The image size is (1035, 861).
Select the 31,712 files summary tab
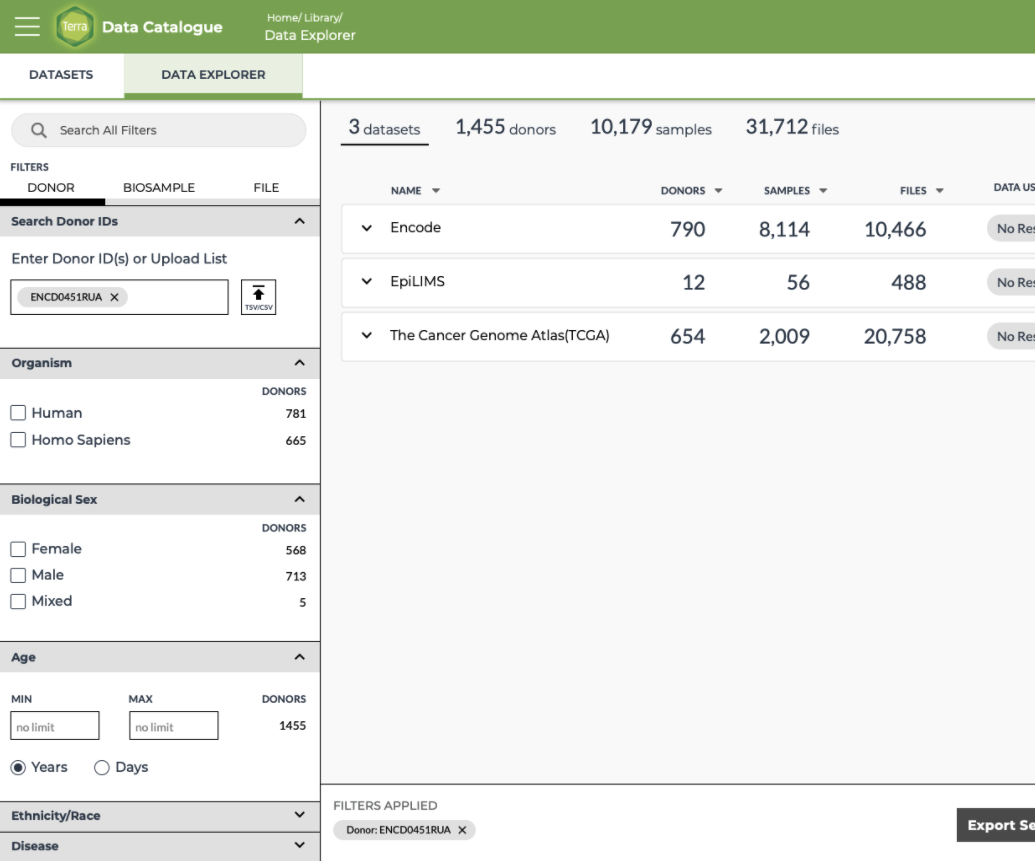[x=792, y=127]
